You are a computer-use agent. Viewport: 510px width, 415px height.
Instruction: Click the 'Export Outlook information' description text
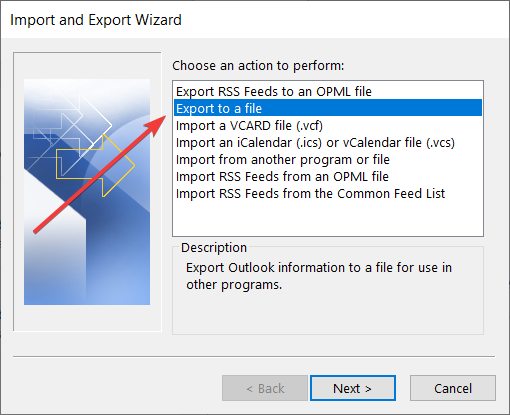(x=319, y=276)
